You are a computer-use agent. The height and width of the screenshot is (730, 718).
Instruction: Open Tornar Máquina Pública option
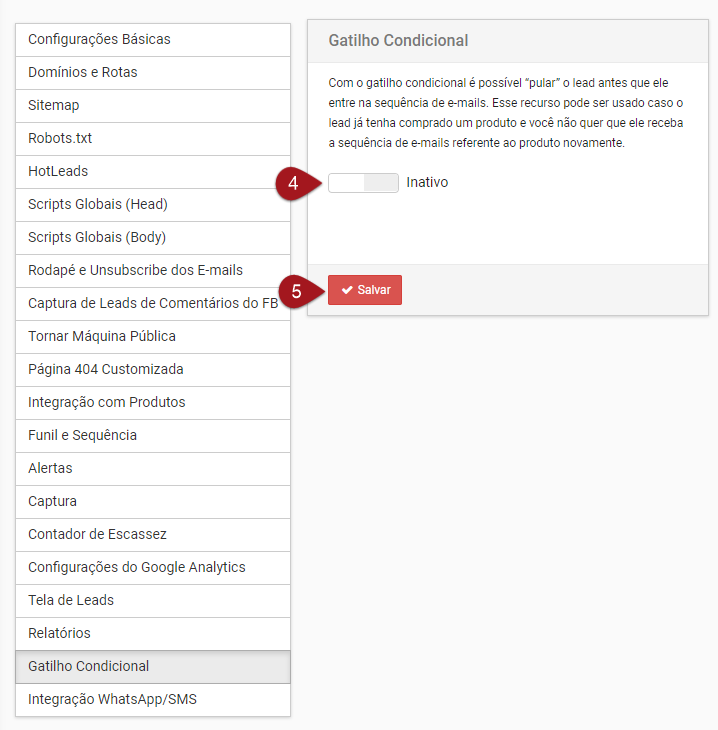click(x=102, y=337)
